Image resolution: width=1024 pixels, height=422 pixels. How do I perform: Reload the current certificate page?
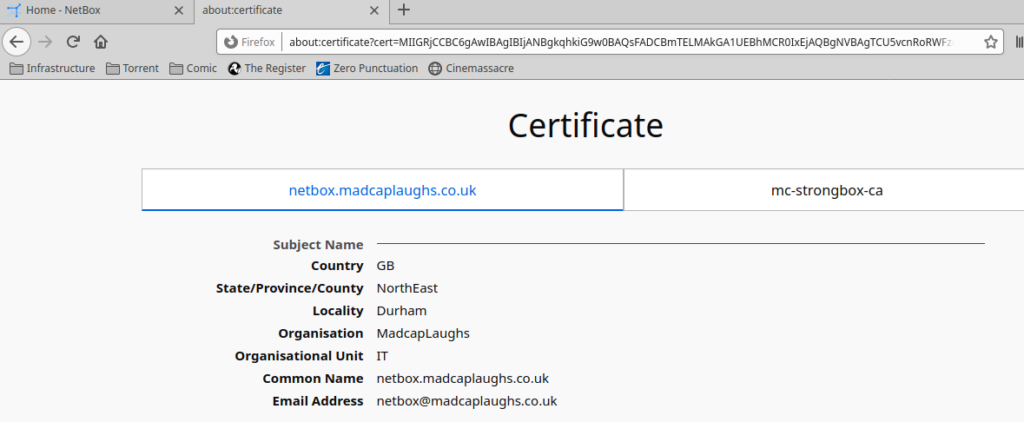pyautogui.click(x=73, y=42)
